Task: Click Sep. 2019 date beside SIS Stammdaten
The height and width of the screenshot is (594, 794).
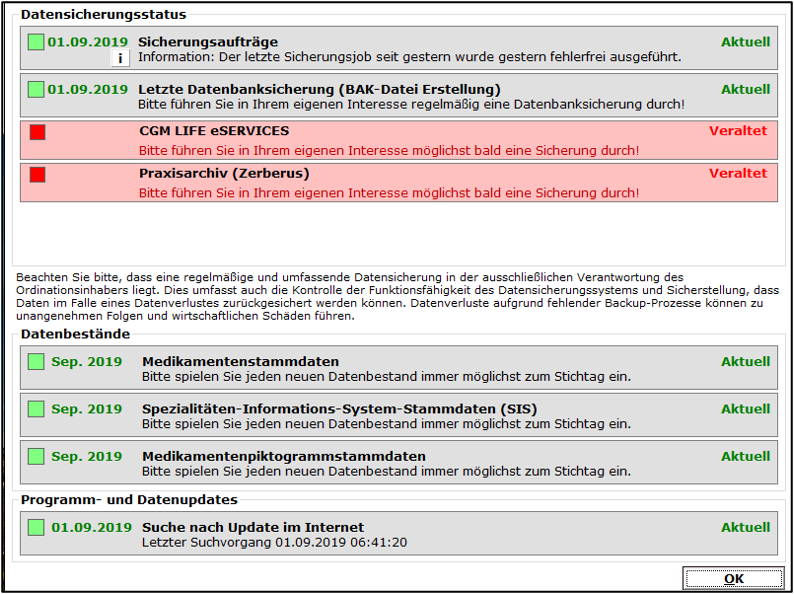Action: pyautogui.click(x=87, y=409)
